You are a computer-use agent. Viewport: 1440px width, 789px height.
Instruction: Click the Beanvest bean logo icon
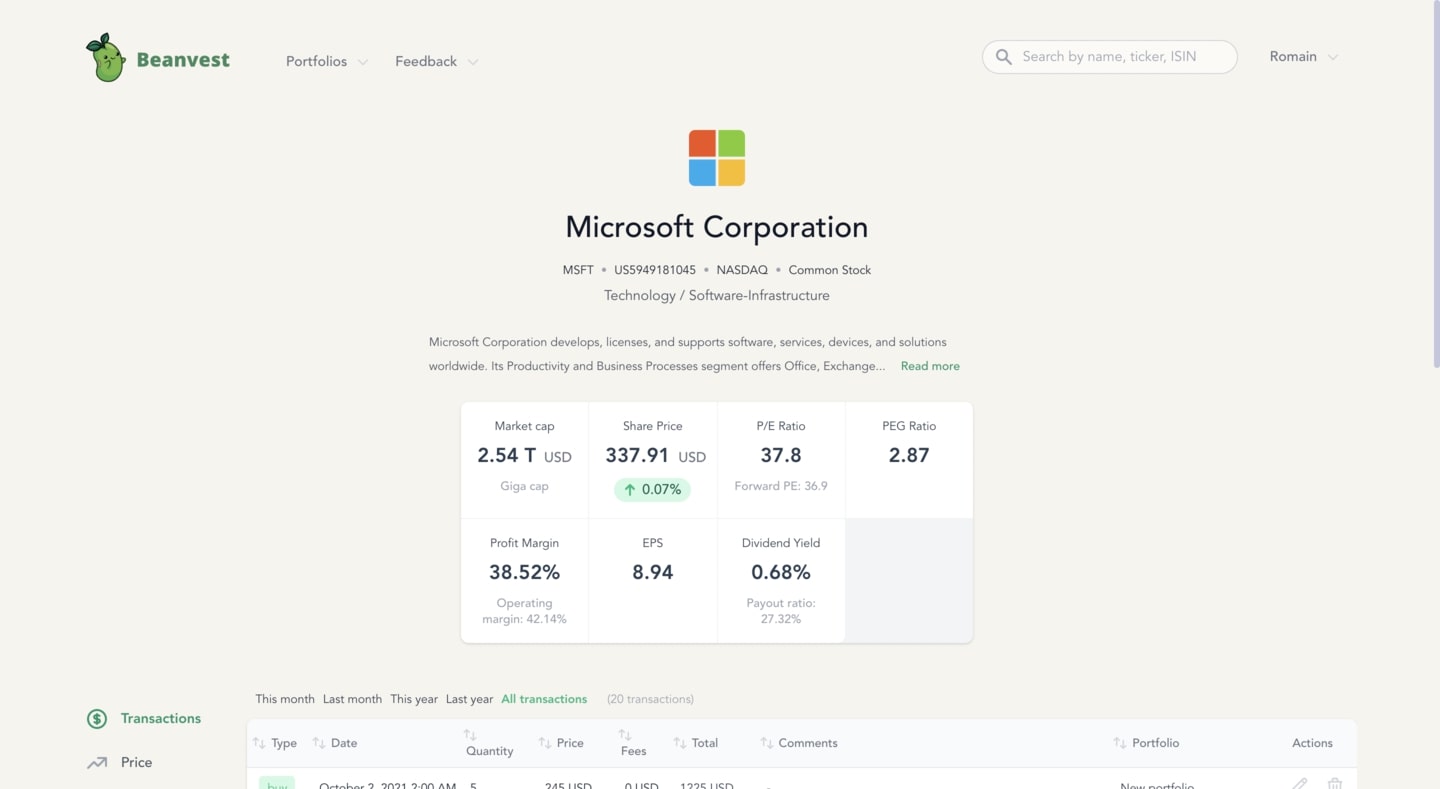(105, 58)
